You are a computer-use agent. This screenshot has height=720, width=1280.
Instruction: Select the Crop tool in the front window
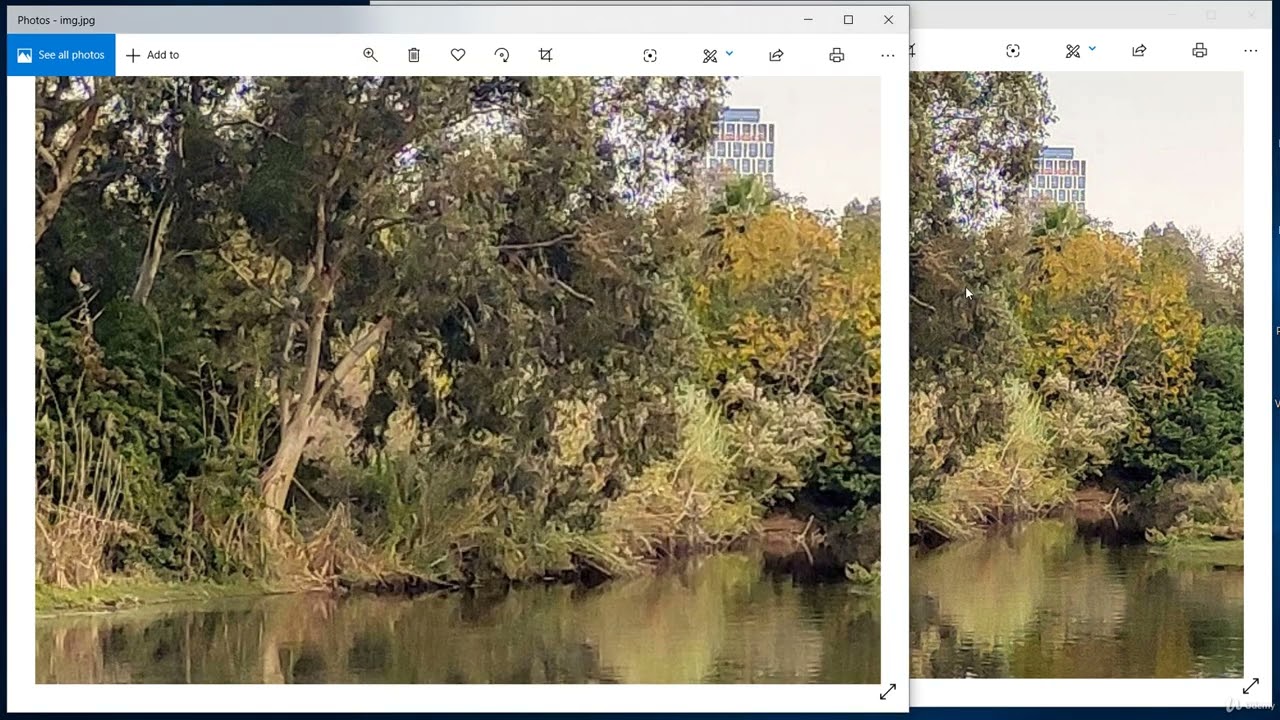coord(546,55)
